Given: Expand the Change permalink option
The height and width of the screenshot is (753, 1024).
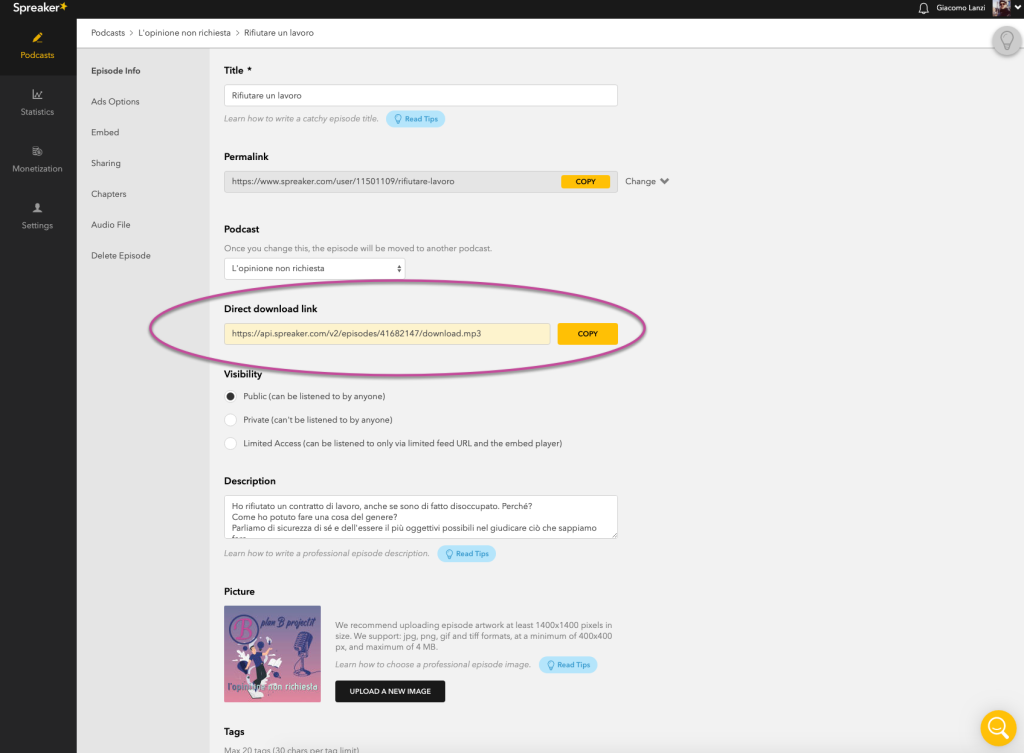Looking at the screenshot, I should 647,182.
